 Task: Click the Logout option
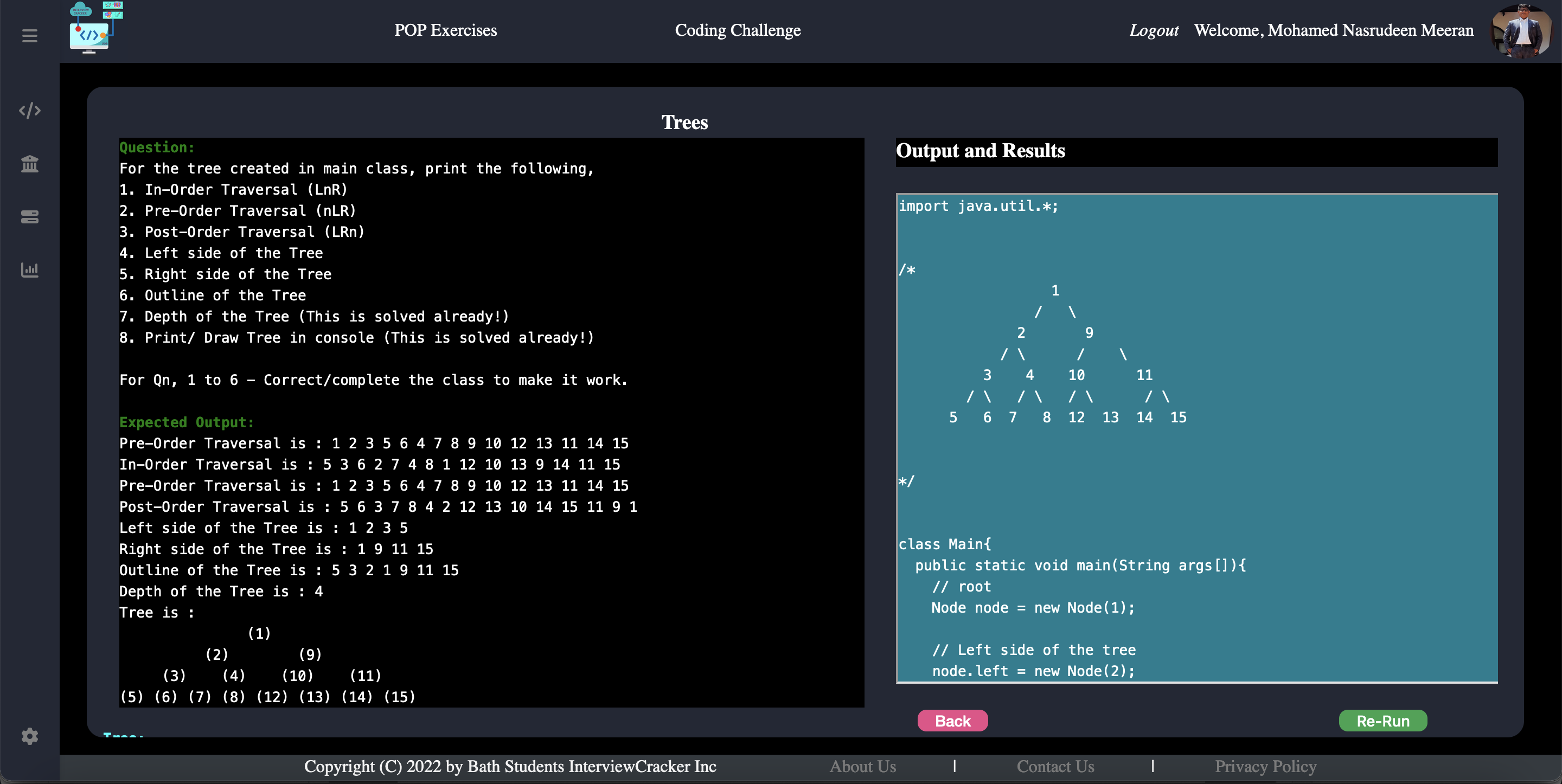[1154, 30]
